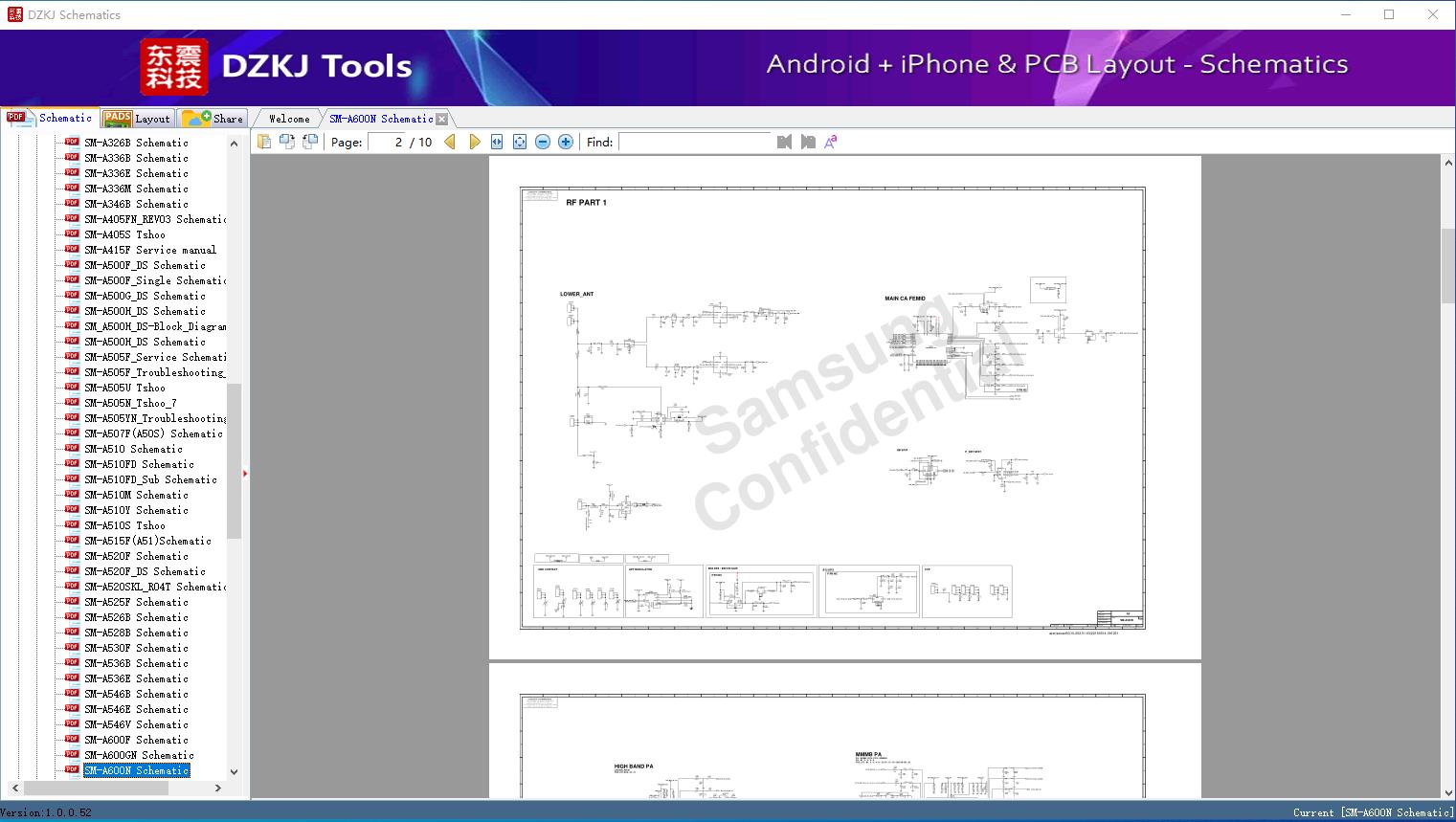
Task: Click the rotate page forward icon
Action: click(287, 142)
